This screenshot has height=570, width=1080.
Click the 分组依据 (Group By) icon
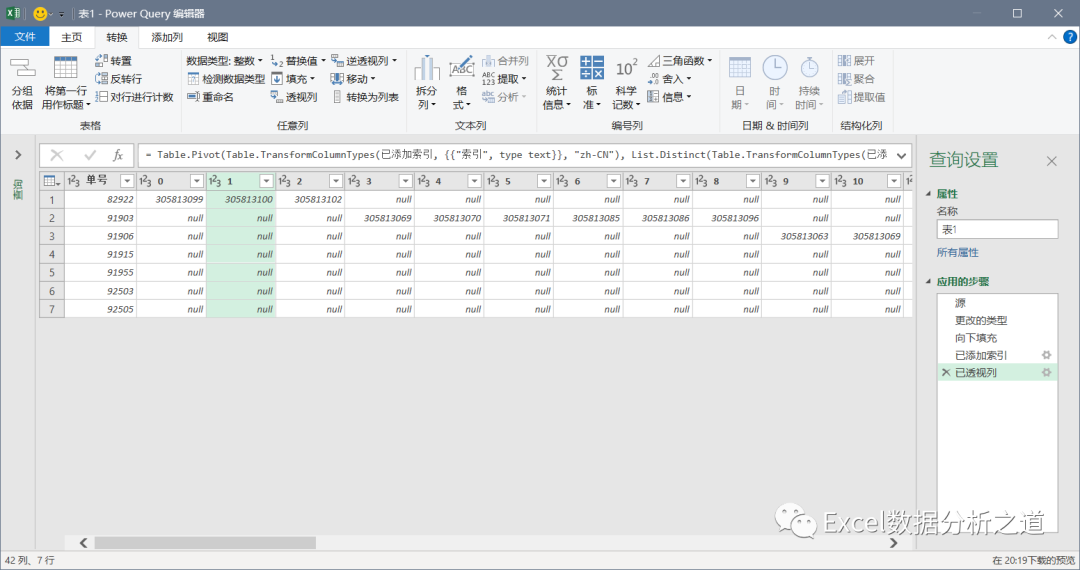(x=23, y=68)
